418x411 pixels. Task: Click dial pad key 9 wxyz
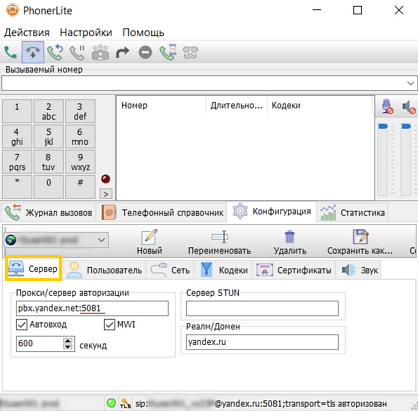80,162
